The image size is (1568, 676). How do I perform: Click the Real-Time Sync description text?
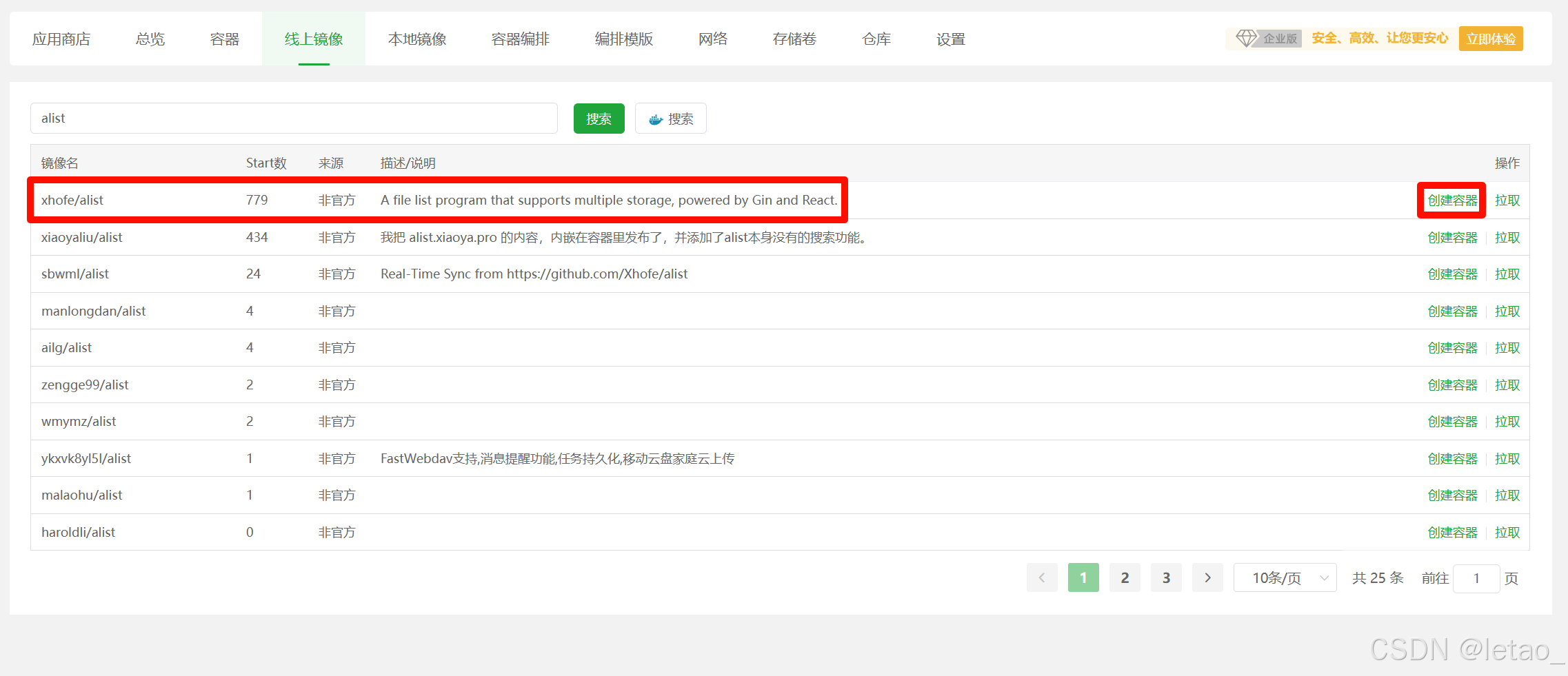pyautogui.click(x=534, y=274)
